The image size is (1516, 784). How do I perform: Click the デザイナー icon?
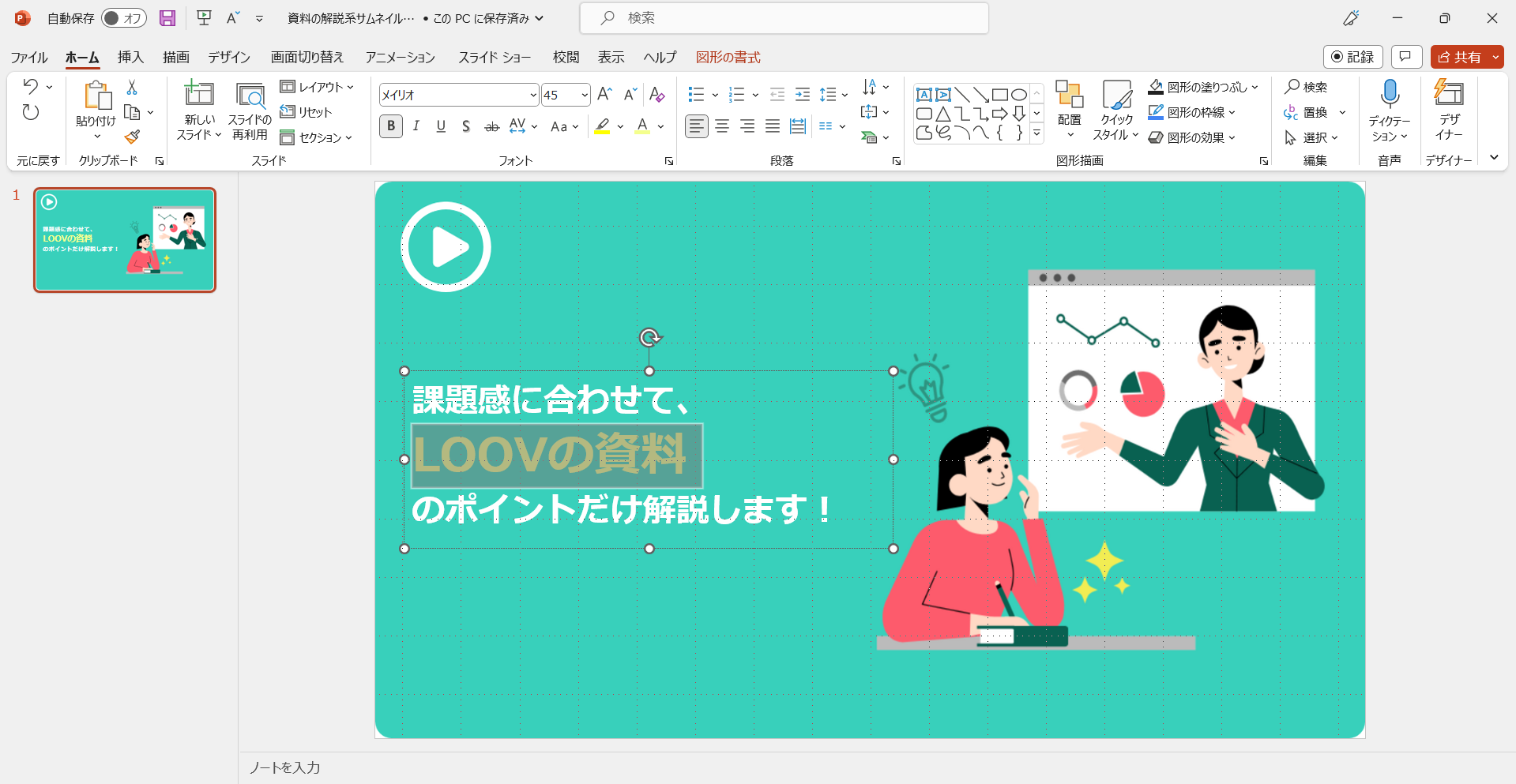[1449, 92]
